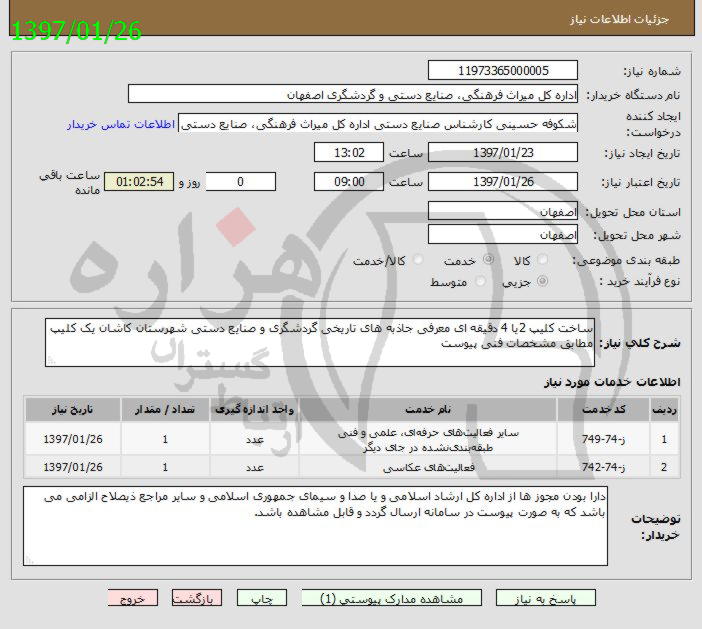
Task: Click the request creator name field
Action: coord(378,123)
